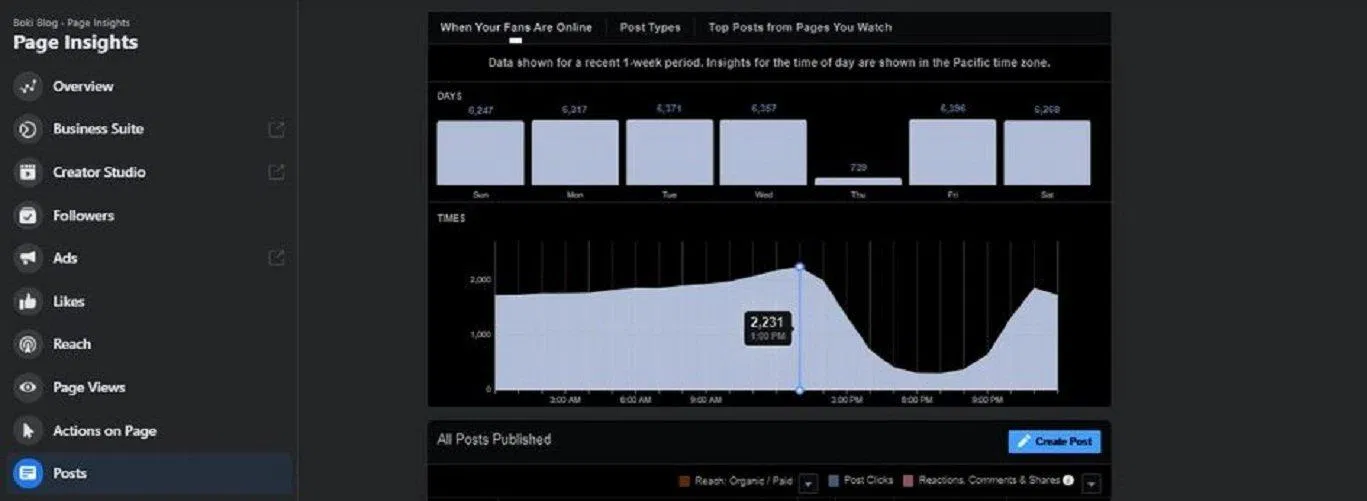
Task: Open Likes via thumbs-up icon
Action: pyautogui.click(x=28, y=301)
